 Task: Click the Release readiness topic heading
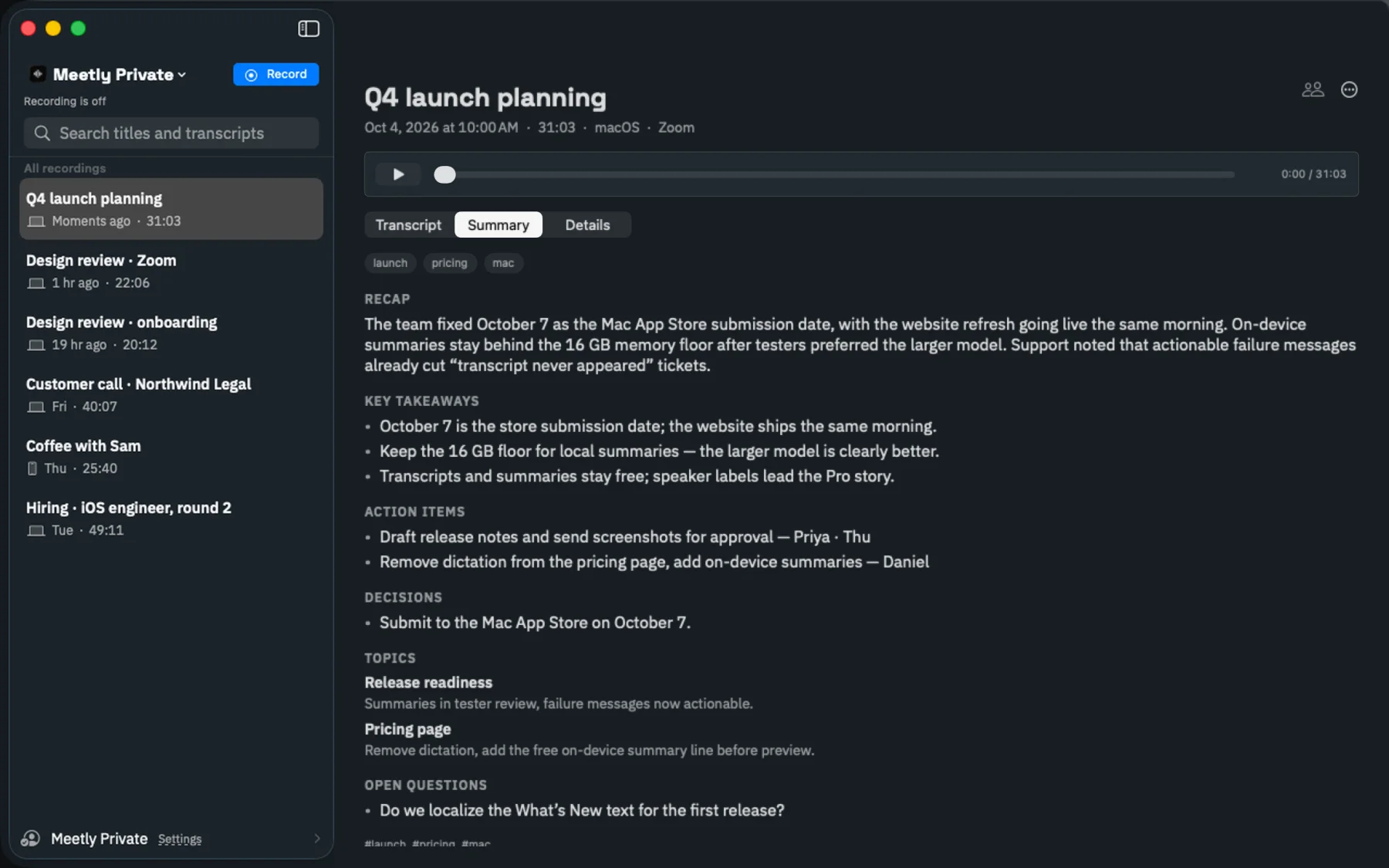pos(428,683)
